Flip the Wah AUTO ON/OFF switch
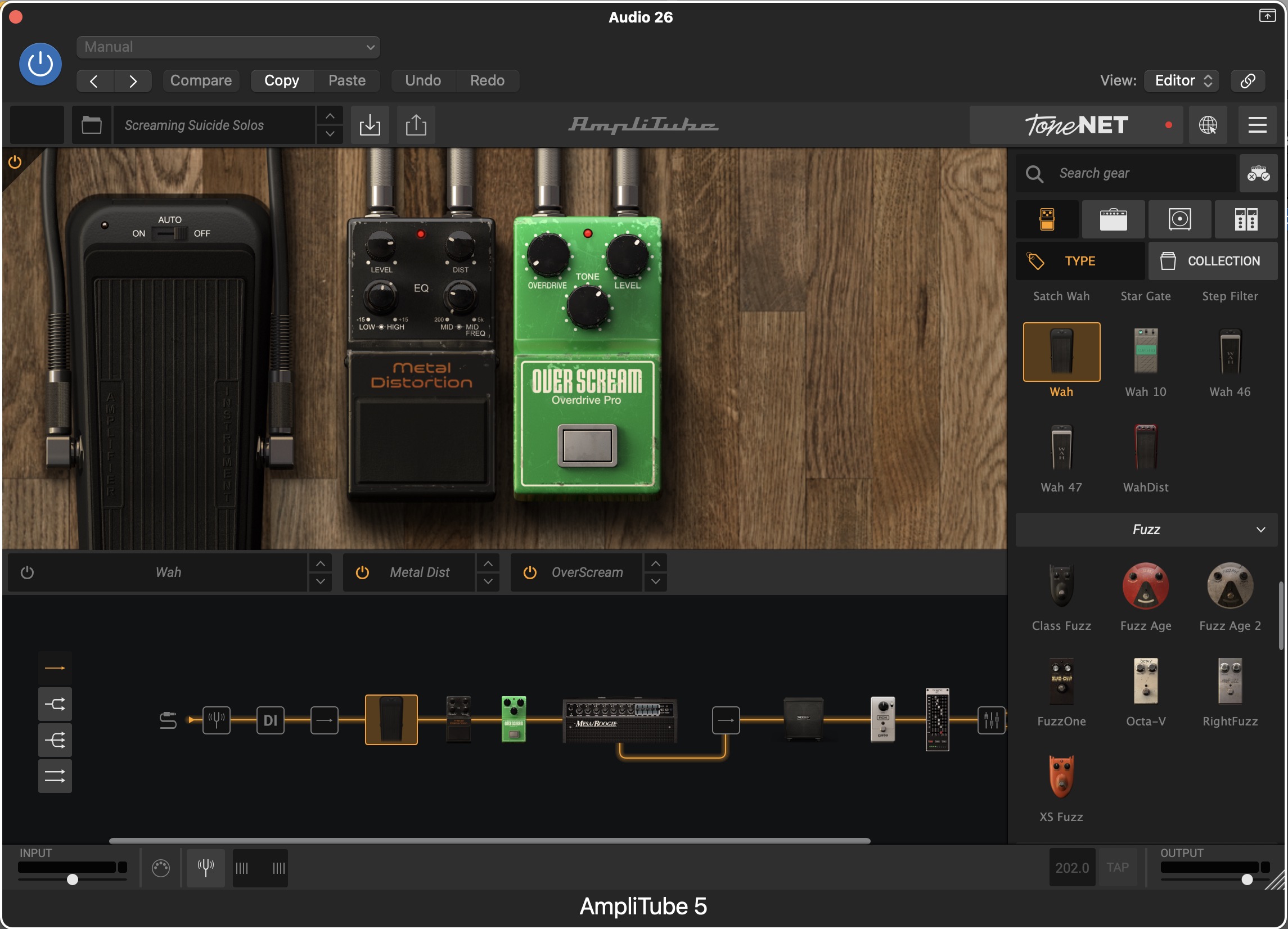 click(x=171, y=233)
